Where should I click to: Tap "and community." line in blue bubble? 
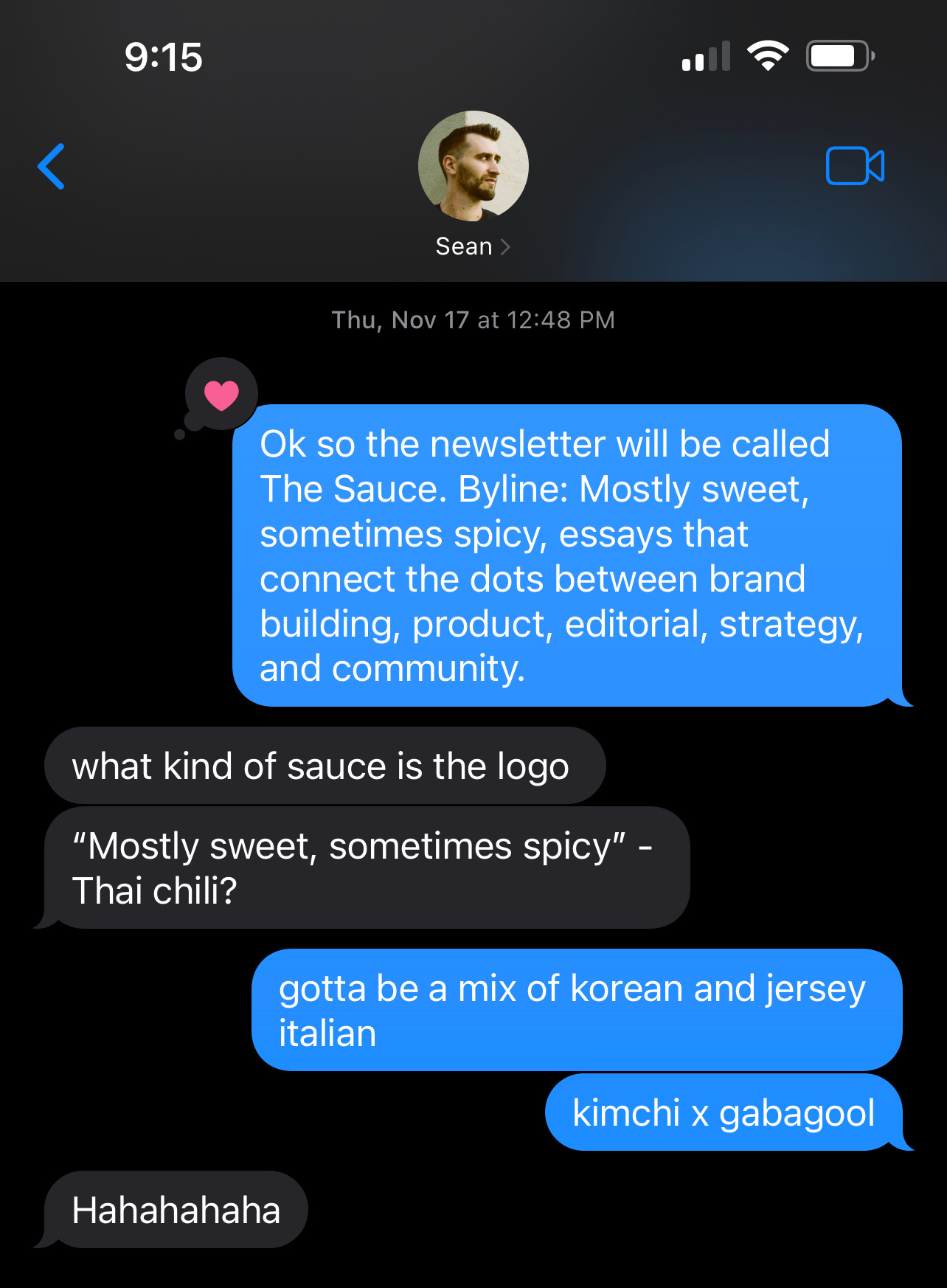point(392,668)
